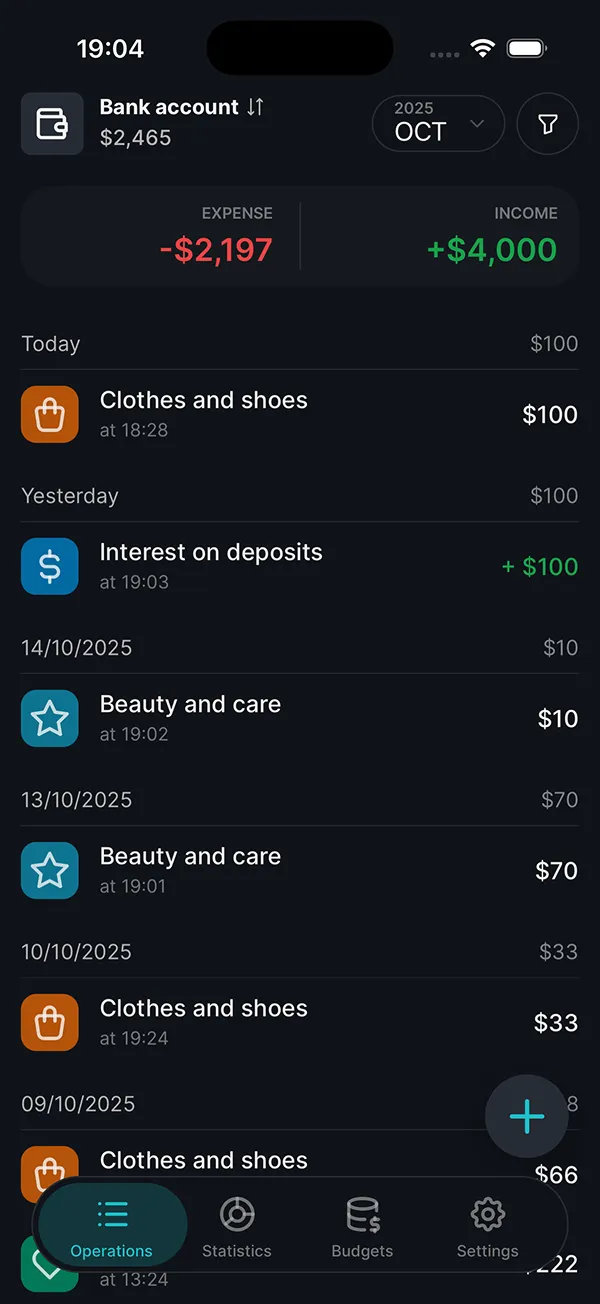Tap the floating plus add button

[x=527, y=1117]
